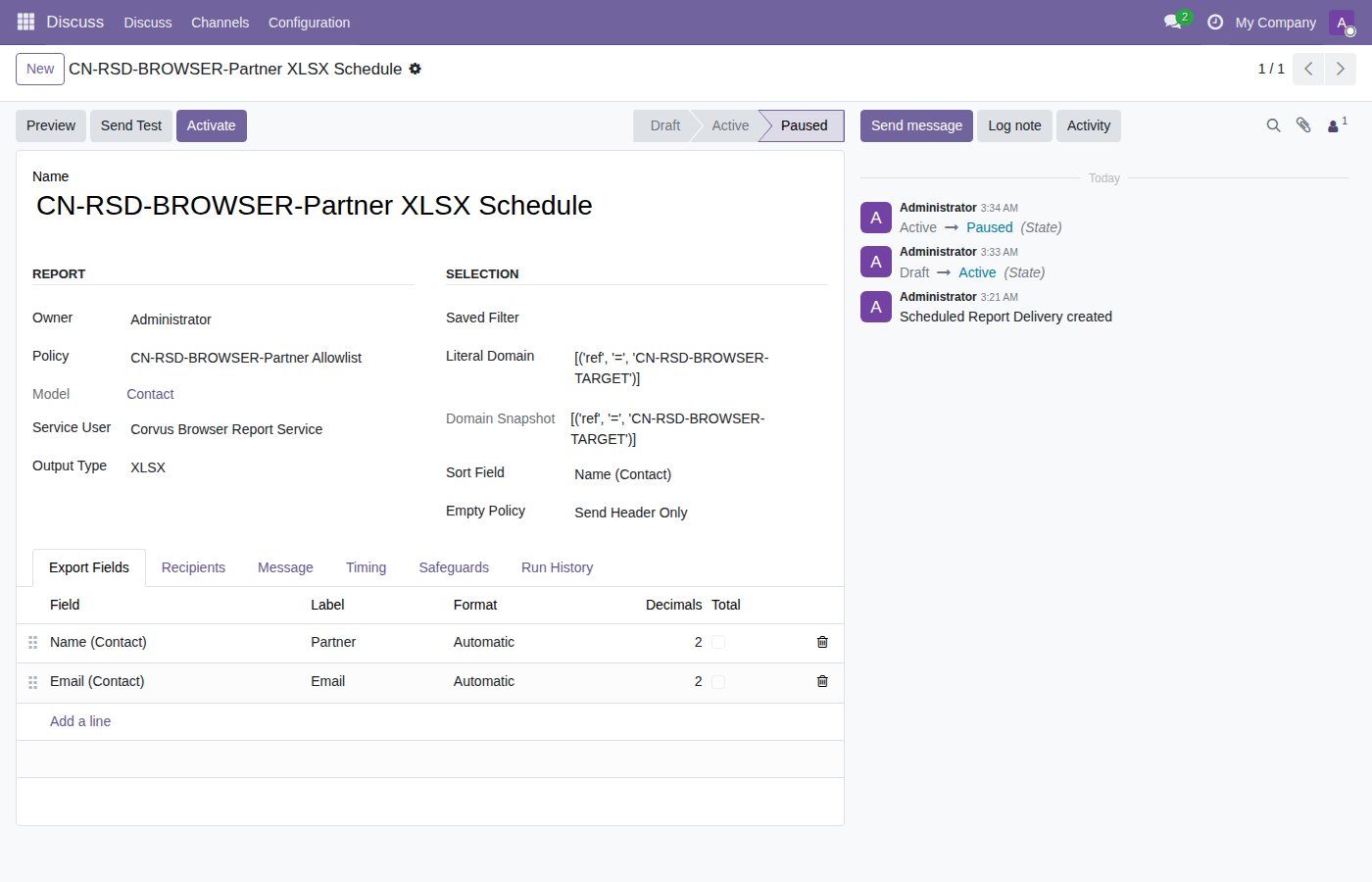Edit the schedule Name field
Viewport: 1372px width, 882px height.
pyautogui.click(x=430, y=206)
